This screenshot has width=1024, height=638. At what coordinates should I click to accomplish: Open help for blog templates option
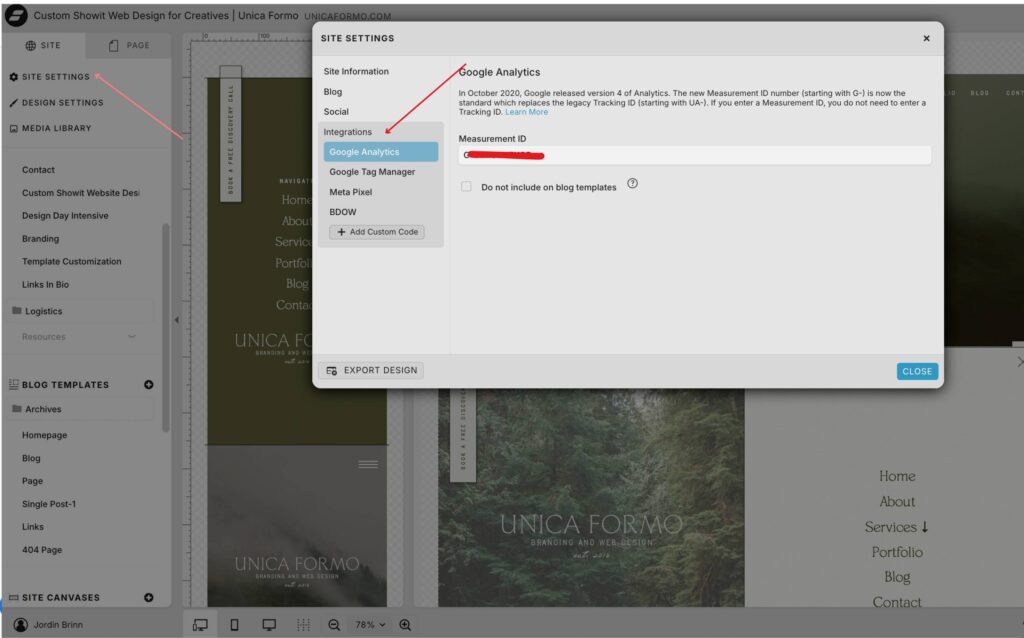[632, 185]
